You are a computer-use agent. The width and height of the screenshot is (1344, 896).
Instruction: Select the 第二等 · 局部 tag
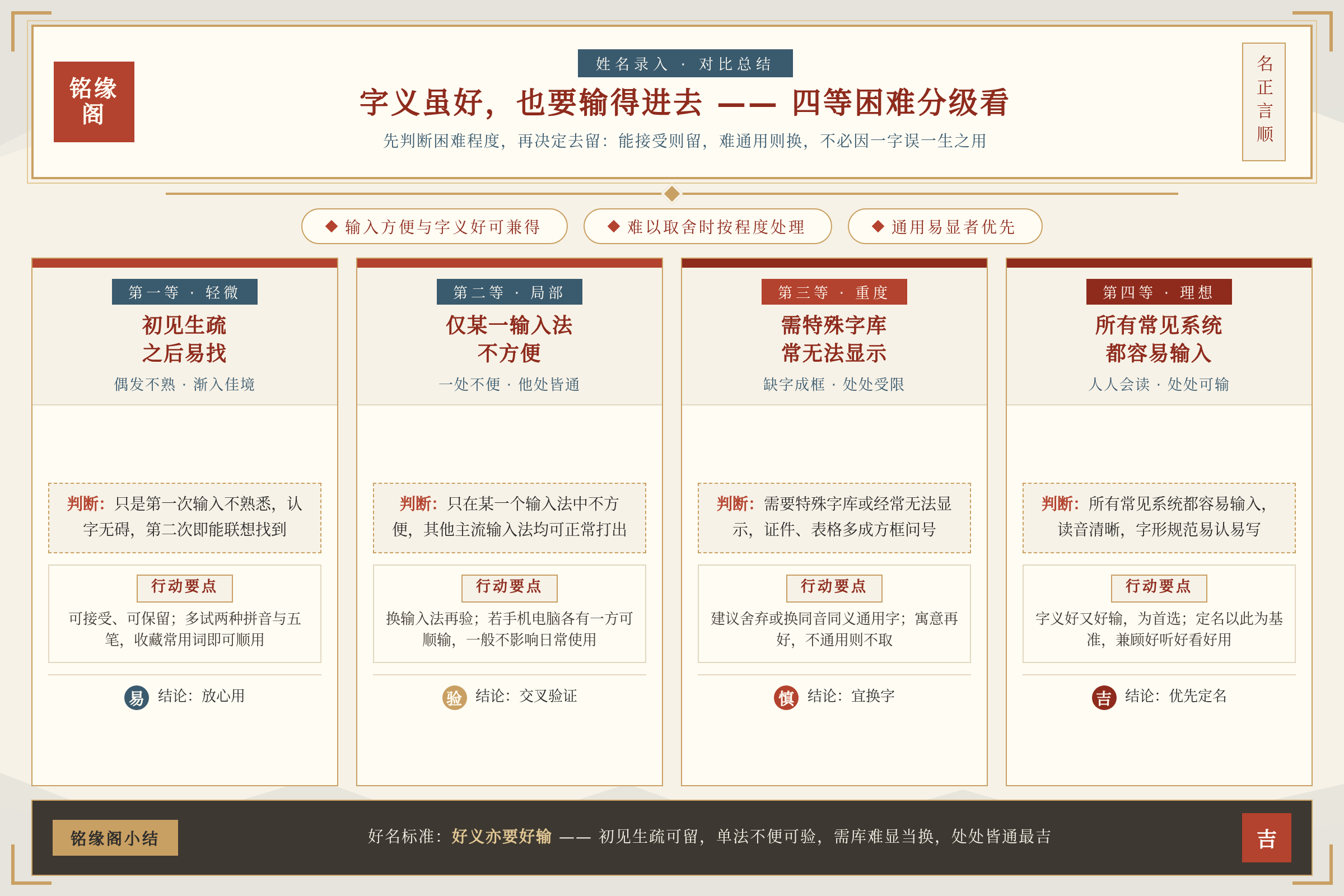[x=509, y=292]
